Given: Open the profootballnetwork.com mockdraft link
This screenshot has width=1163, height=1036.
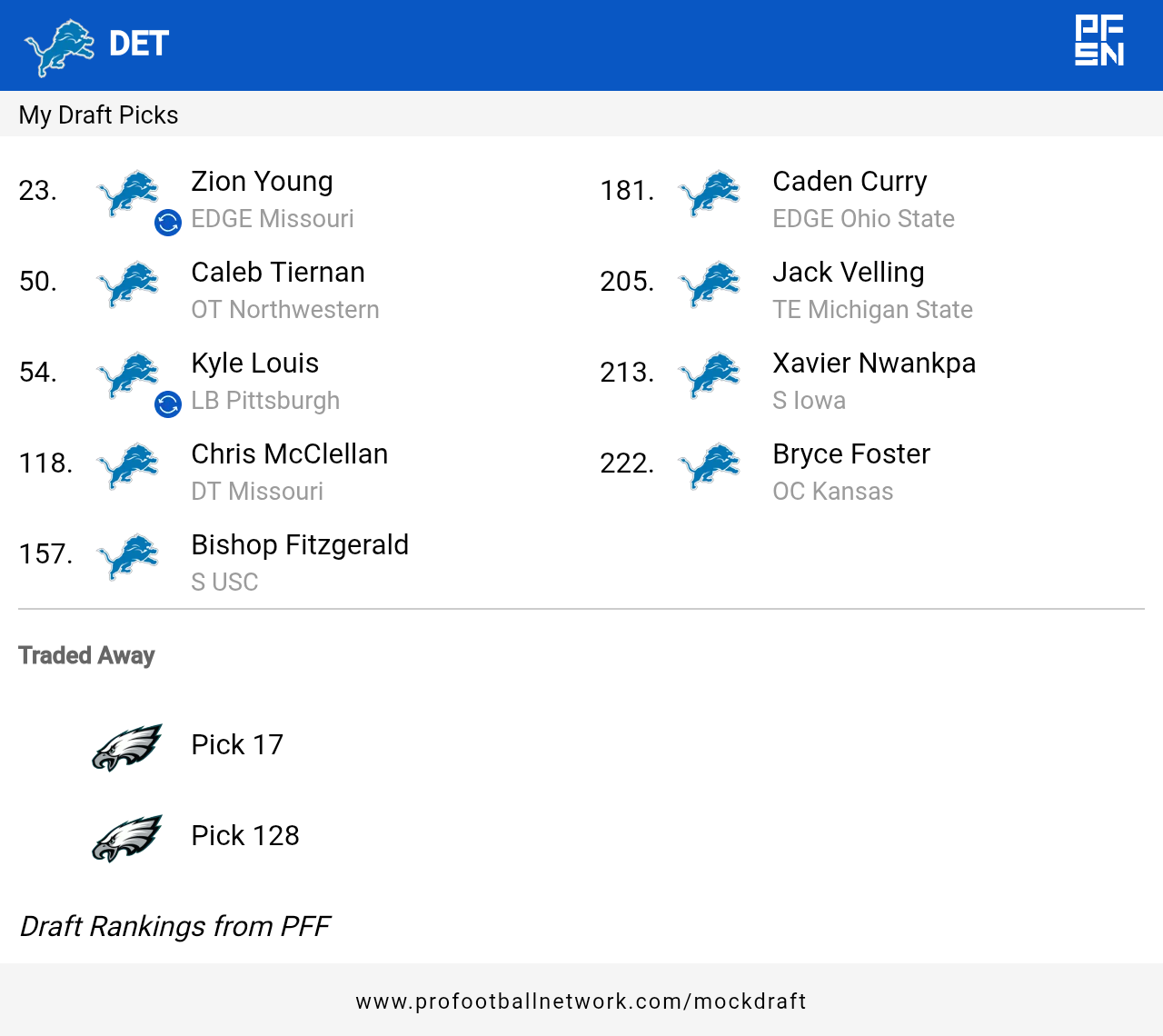Looking at the screenshot, I should 581,1001.
